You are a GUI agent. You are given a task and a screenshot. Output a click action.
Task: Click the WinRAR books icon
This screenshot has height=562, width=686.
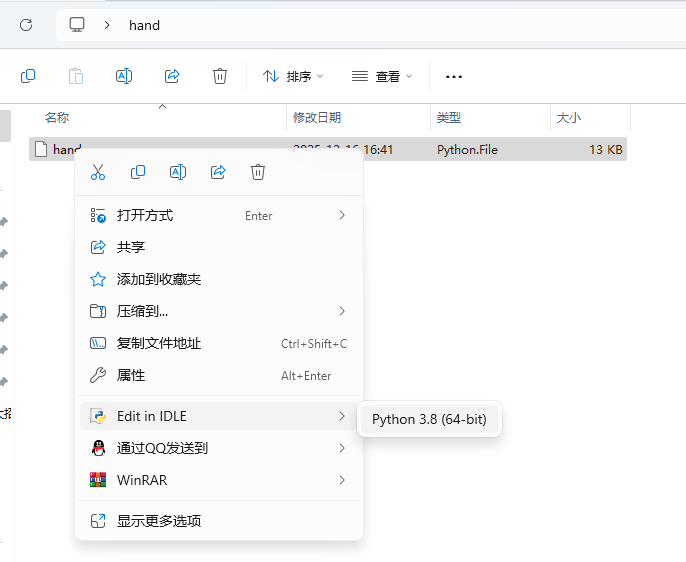point(98,480)
